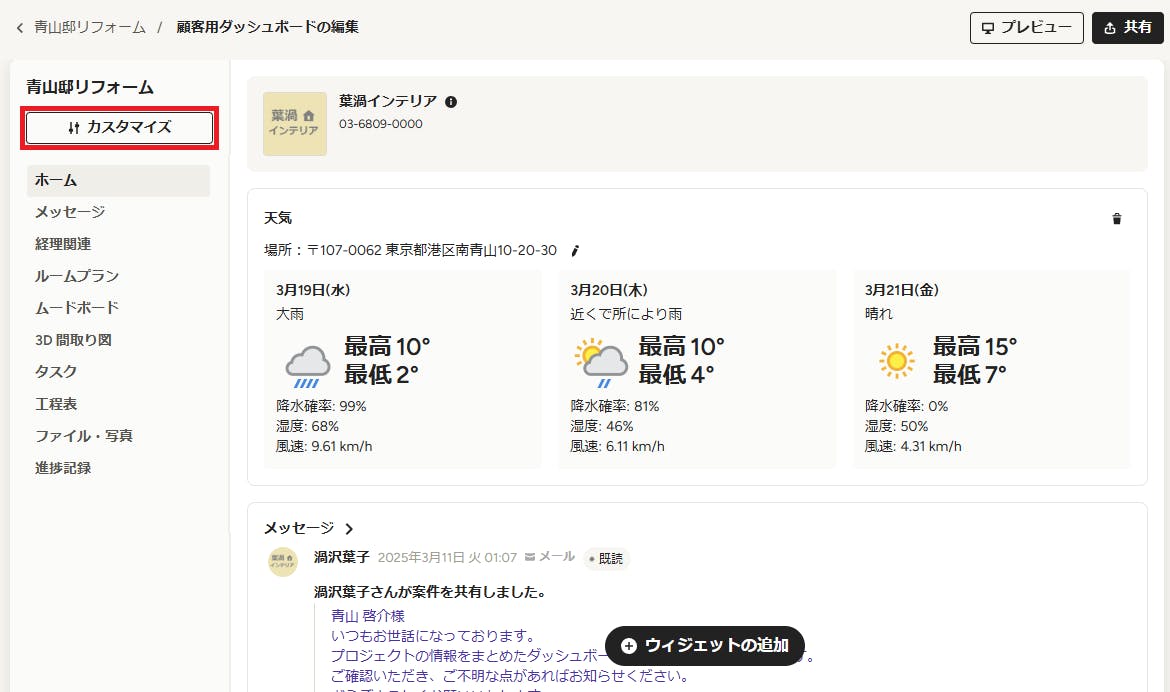The image size is (1170, 692).
Task: Click the address 〒107-0062 東京都港区南青山10-20-30
Action: click(432, 250)
